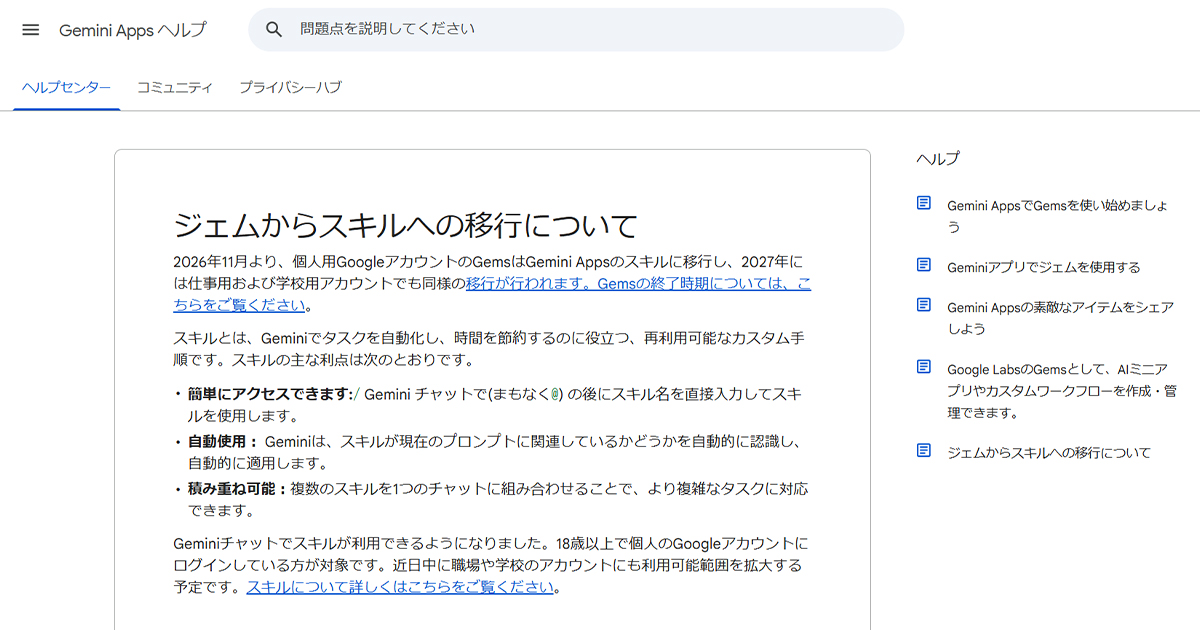Open Gemini Appsの素敵なアイテムをシェアしよう link
The width and height of the screenshot is (1200, 630).
point(1060,318)
